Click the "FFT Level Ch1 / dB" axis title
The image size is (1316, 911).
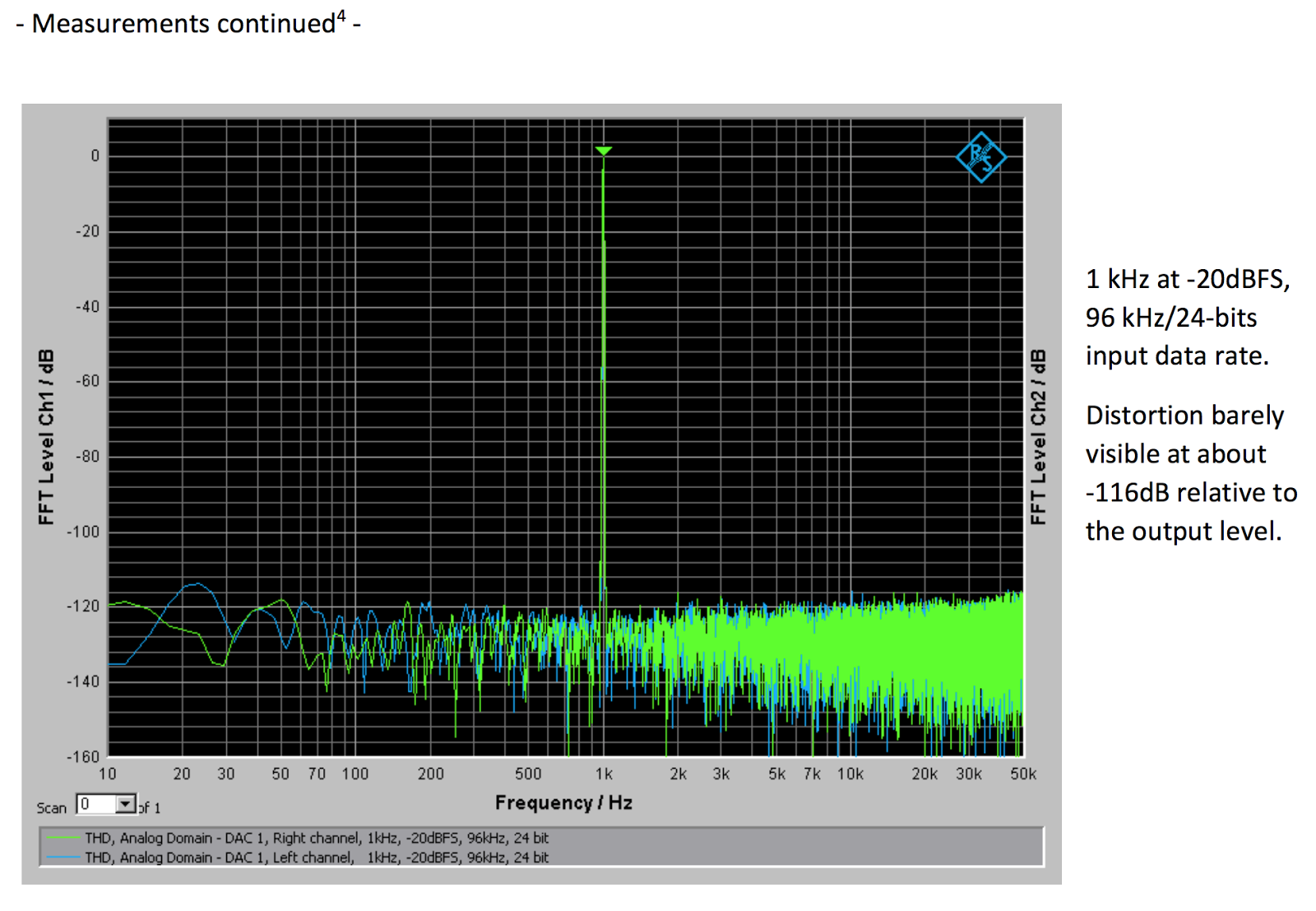tap(46, 437)
